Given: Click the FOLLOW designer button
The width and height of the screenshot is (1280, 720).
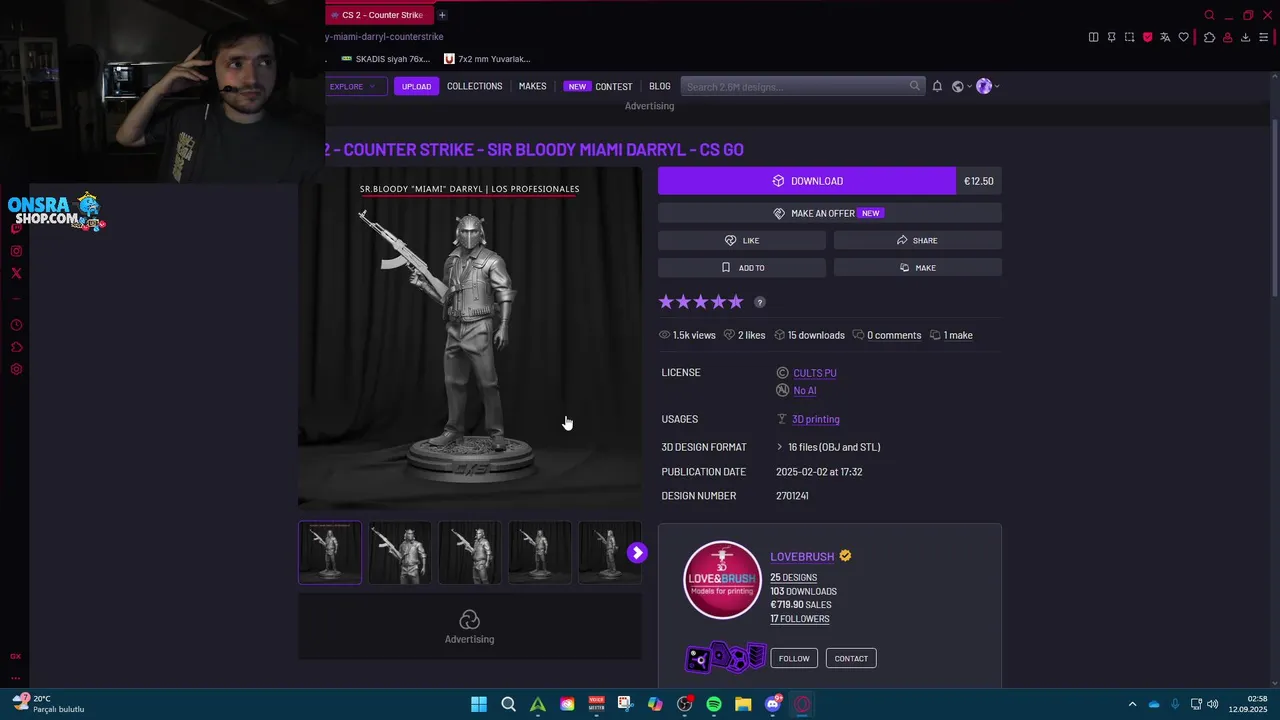Looking at the screenshot, I should pos(794,658).
